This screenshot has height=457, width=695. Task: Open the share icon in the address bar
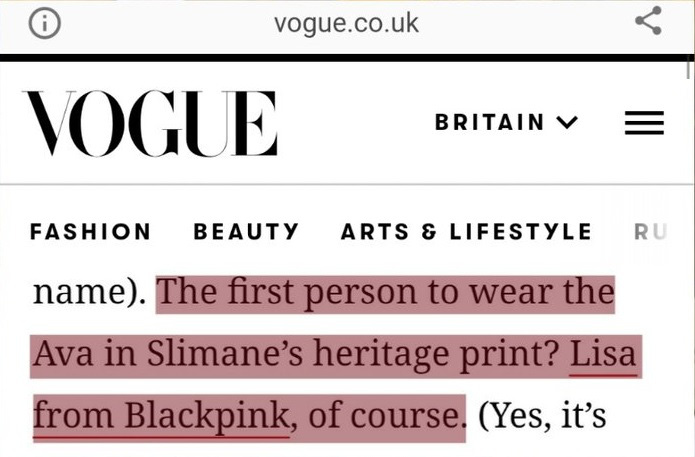pyautogui.click(x=648, y=20)
